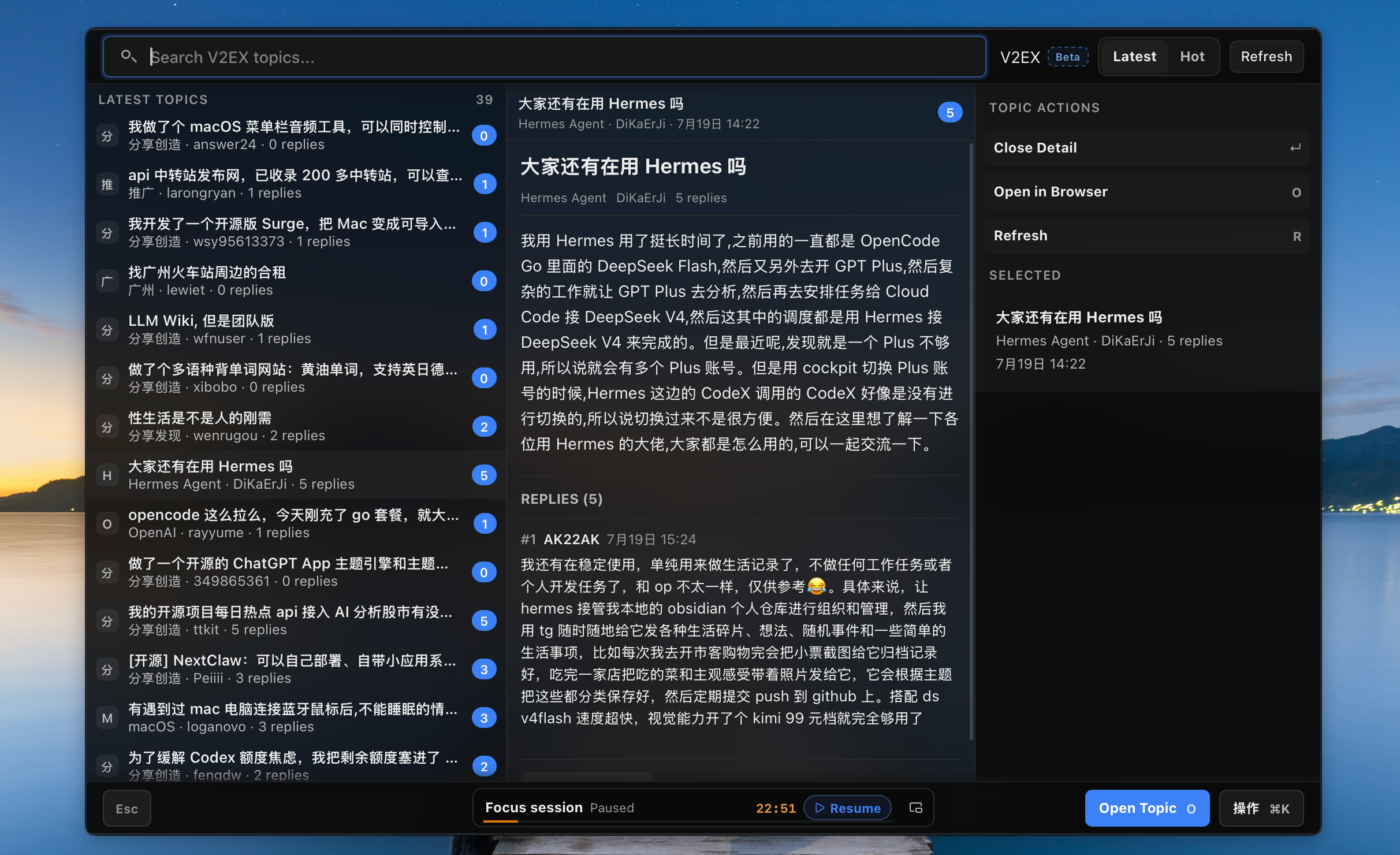Image resolution: width=1400 pixels, height=855 pixels.
Task: Open the api 中转站发布网 topic
Action: coord(296,184)
